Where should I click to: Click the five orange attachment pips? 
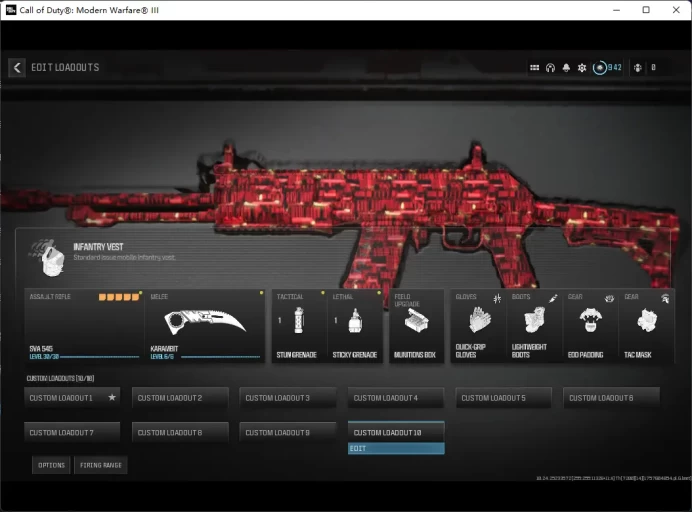point(119,297)
